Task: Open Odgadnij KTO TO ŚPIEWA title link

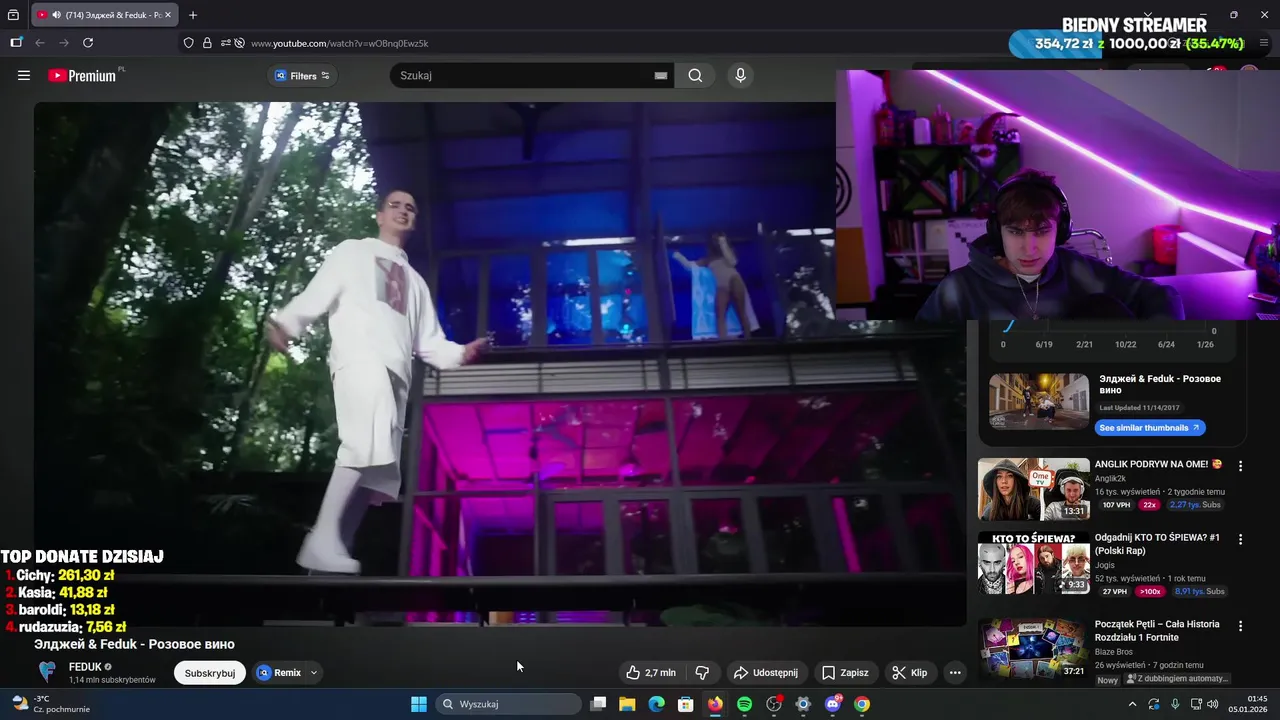Action: point(1157,544)
